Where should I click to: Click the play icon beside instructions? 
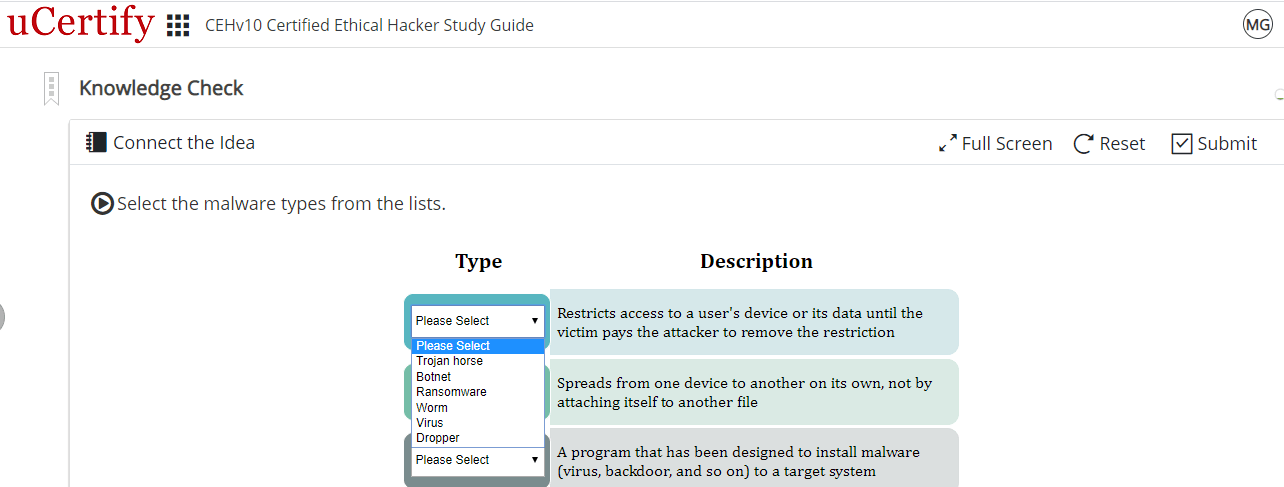click(x=102, y=204)
